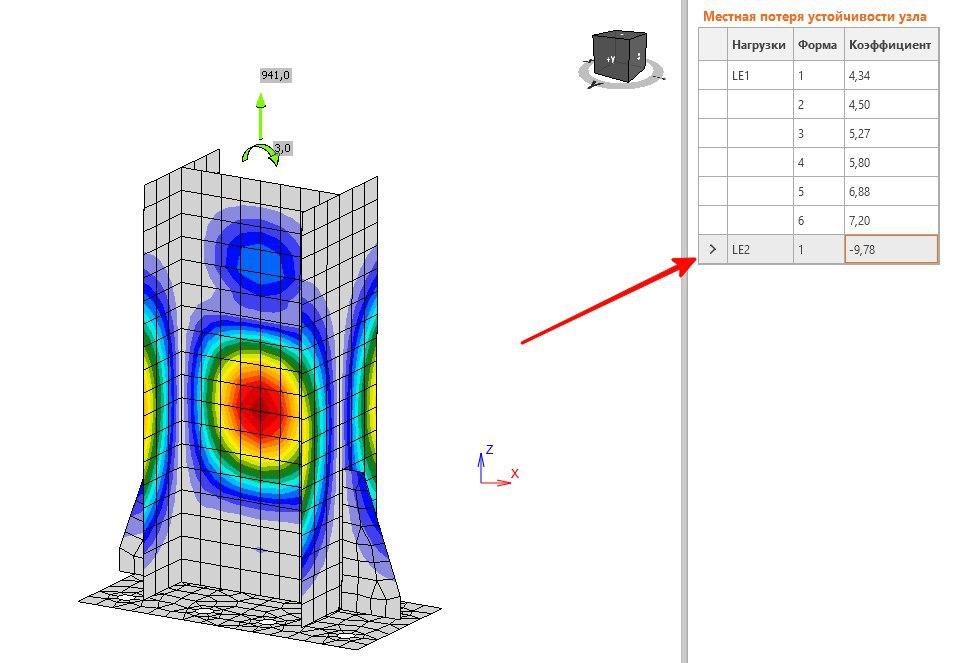This screenshot has height=663, width=955.
Task: Select the LE1 load cell
Action: [760, 75]
